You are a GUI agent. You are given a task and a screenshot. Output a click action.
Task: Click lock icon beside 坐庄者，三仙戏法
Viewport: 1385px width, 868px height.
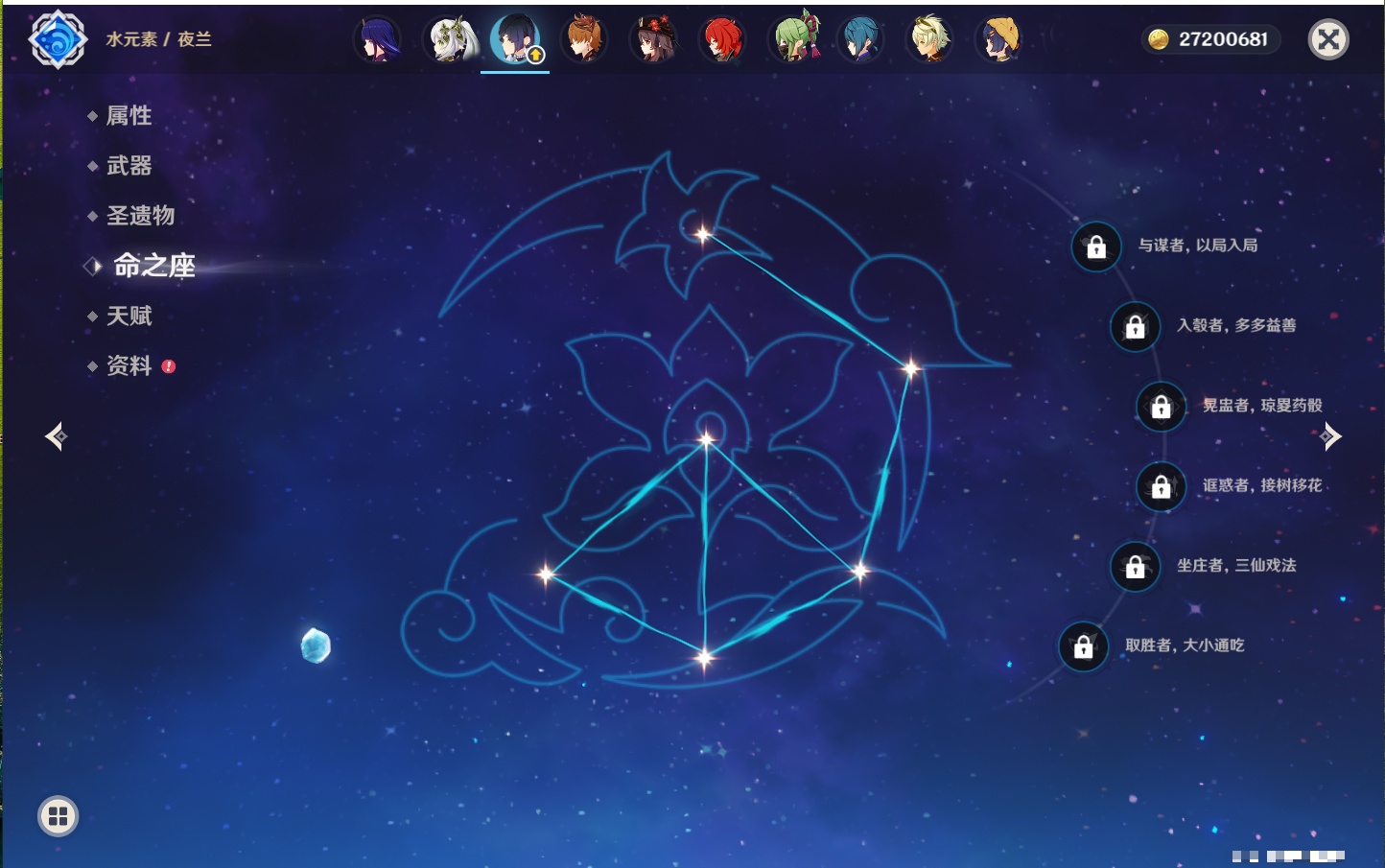coord(1135,567)
